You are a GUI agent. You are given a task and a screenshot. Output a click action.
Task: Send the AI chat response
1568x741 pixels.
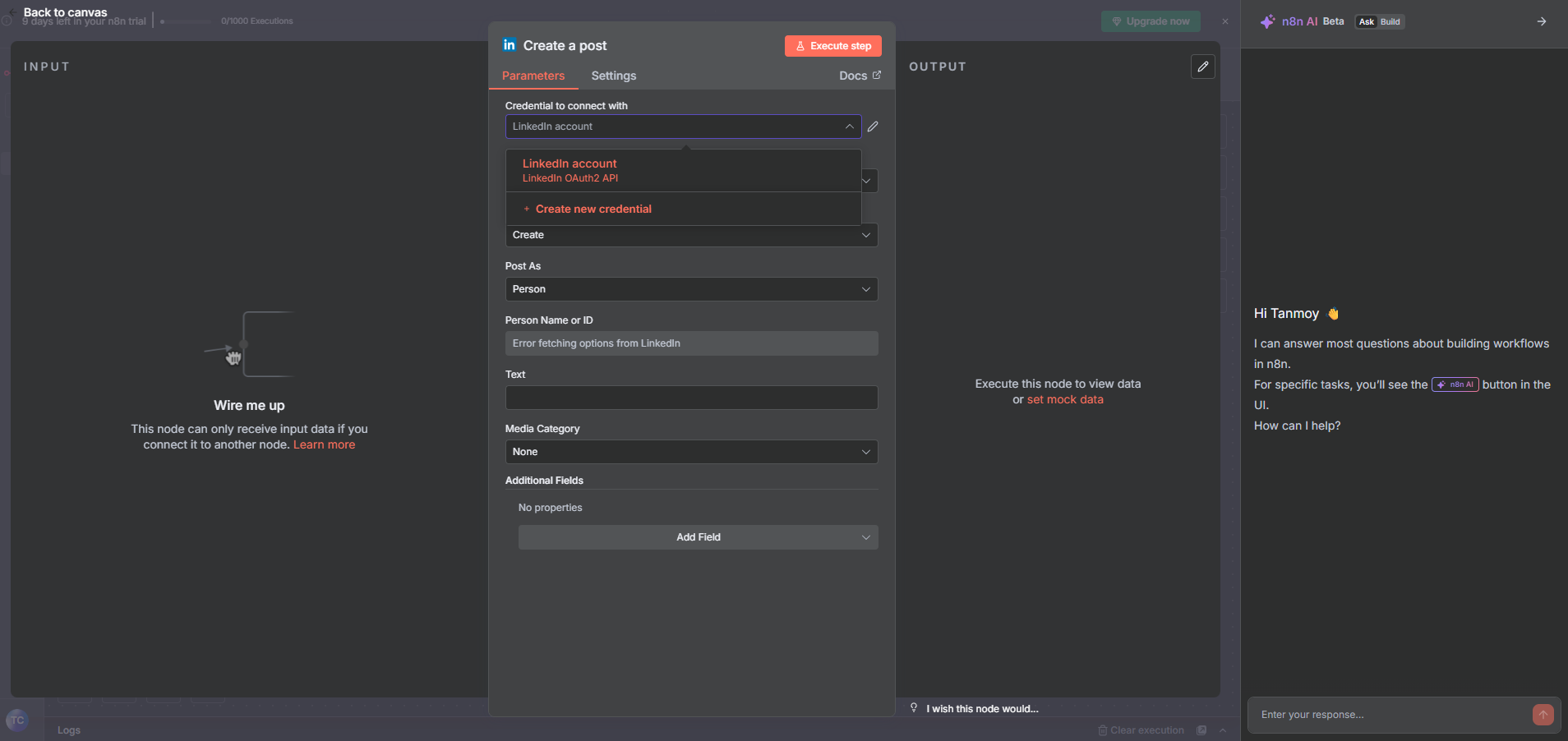click(1543, 715)
